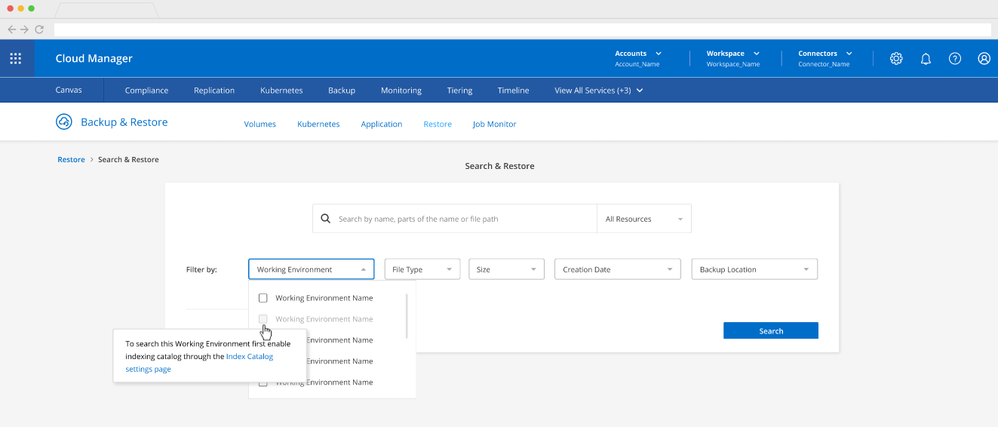Viewport: 998px width, 427px height.
Task: Click the browser reload icon
Action: 39,30
